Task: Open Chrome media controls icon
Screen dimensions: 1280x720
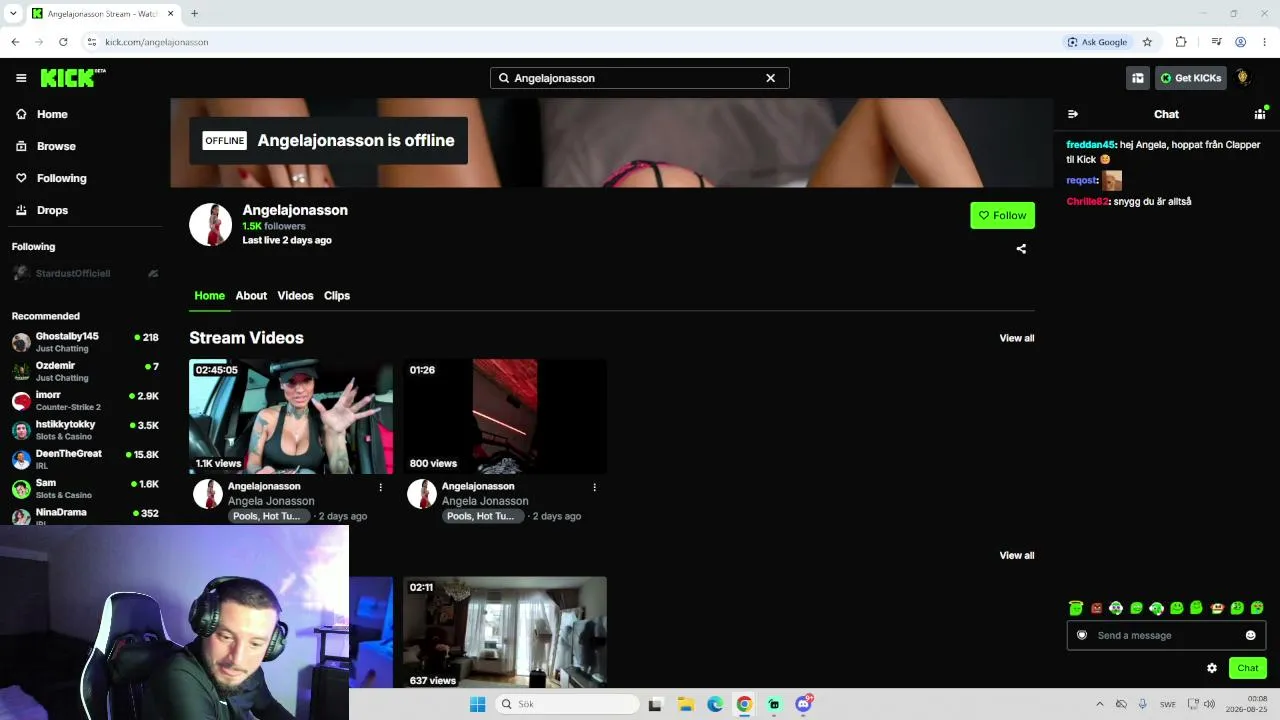Action: tap(1216, 42)
